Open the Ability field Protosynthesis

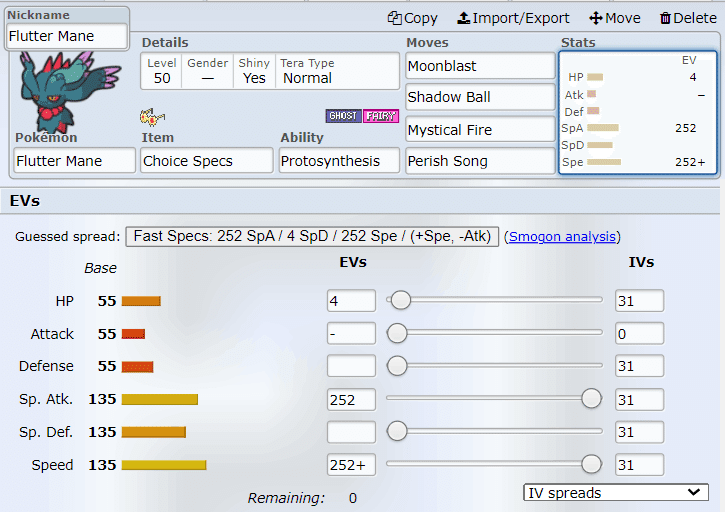click(339, 160)
